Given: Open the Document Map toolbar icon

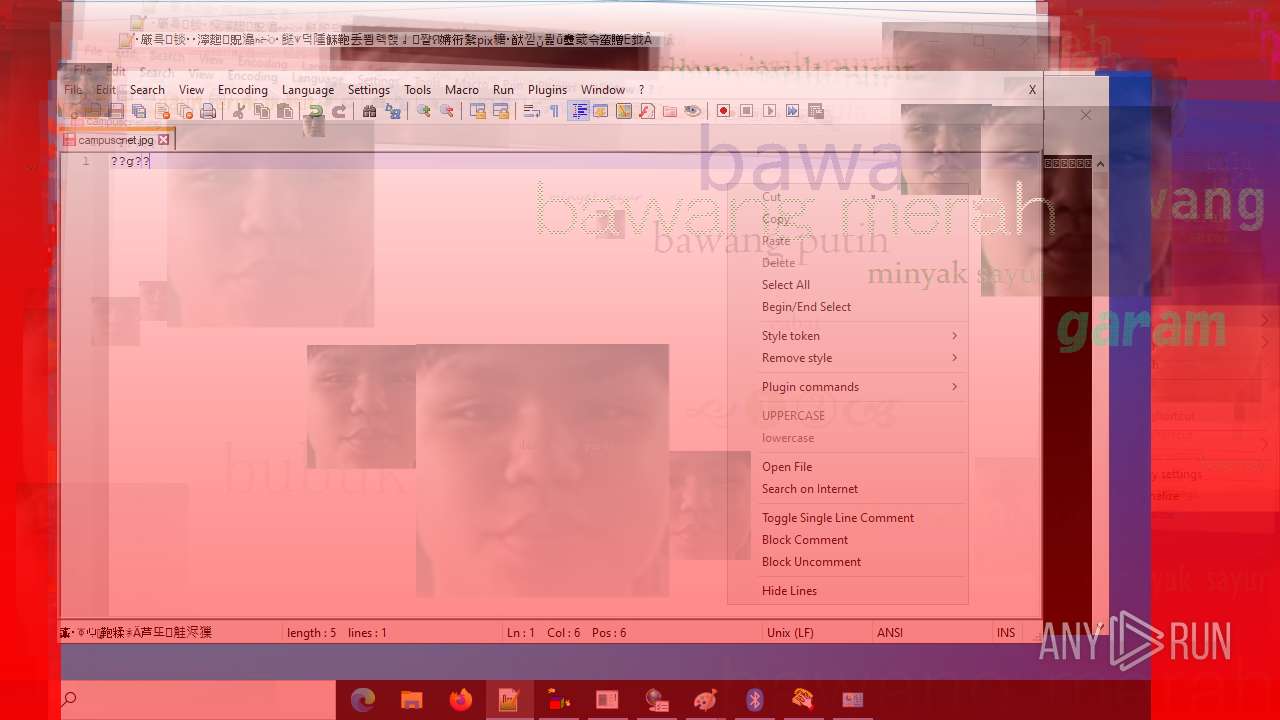Looking at the screenshot, I should [623, 111].
